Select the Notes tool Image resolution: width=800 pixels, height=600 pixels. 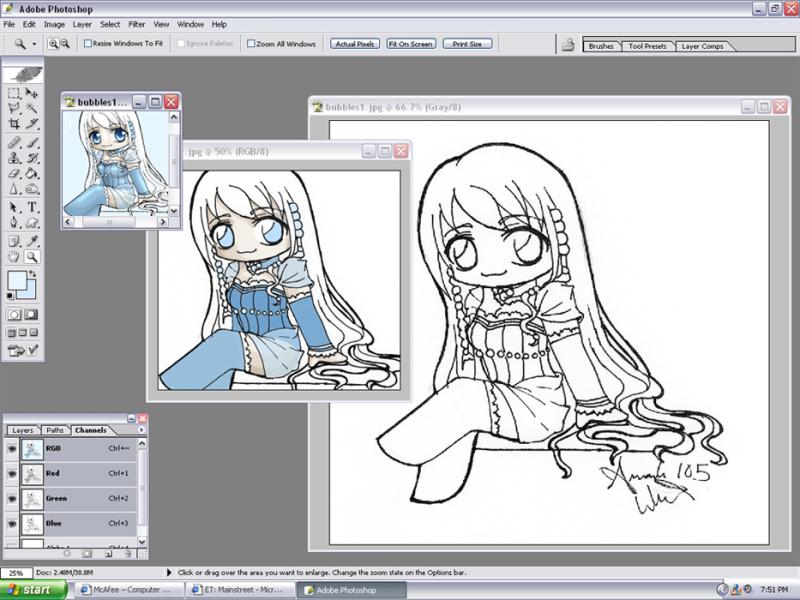point(14,241)
